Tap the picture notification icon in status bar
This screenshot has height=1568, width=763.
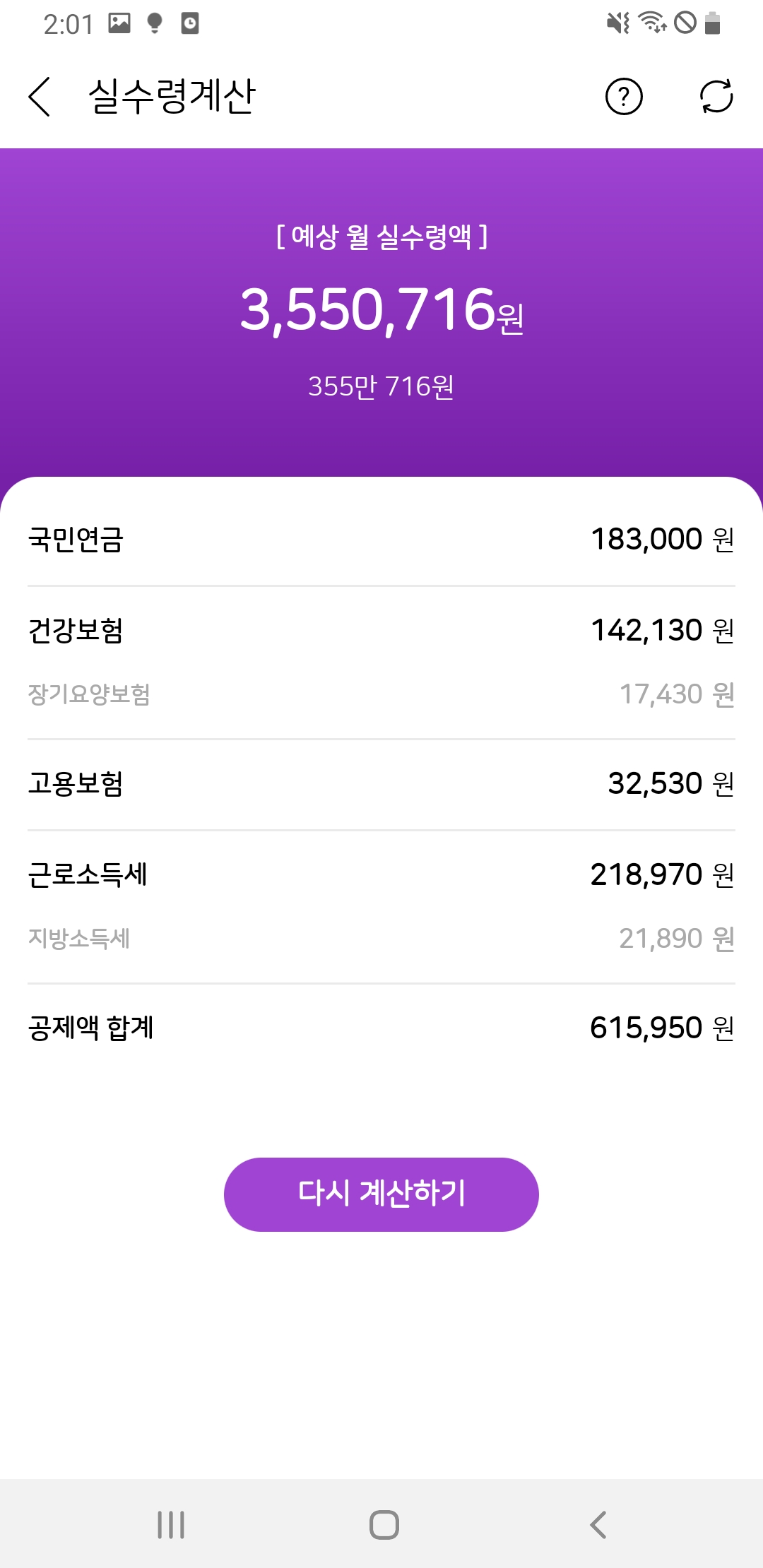coord(119,23)
